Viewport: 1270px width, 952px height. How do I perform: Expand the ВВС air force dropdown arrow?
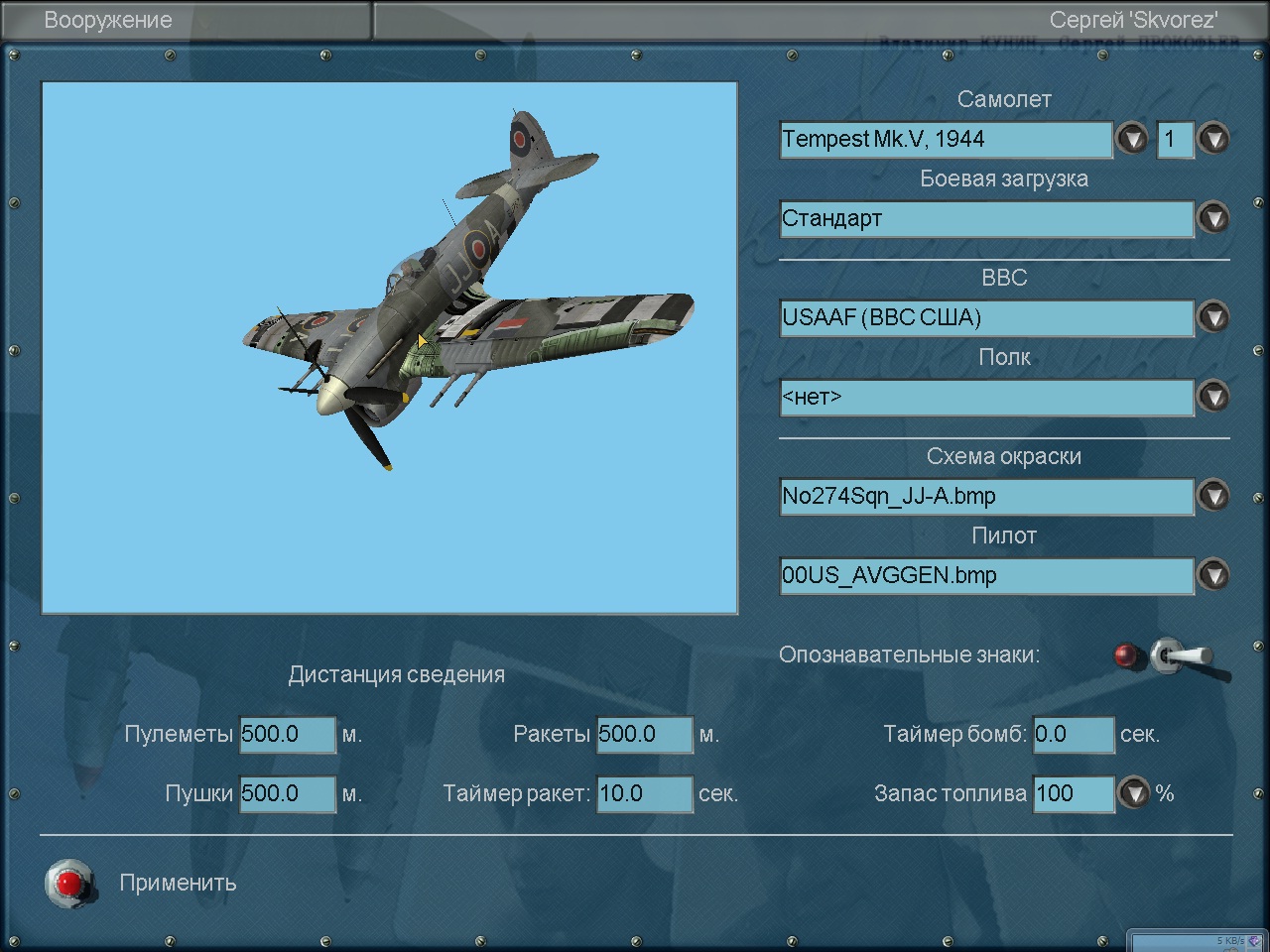[x=1213, y=317]
